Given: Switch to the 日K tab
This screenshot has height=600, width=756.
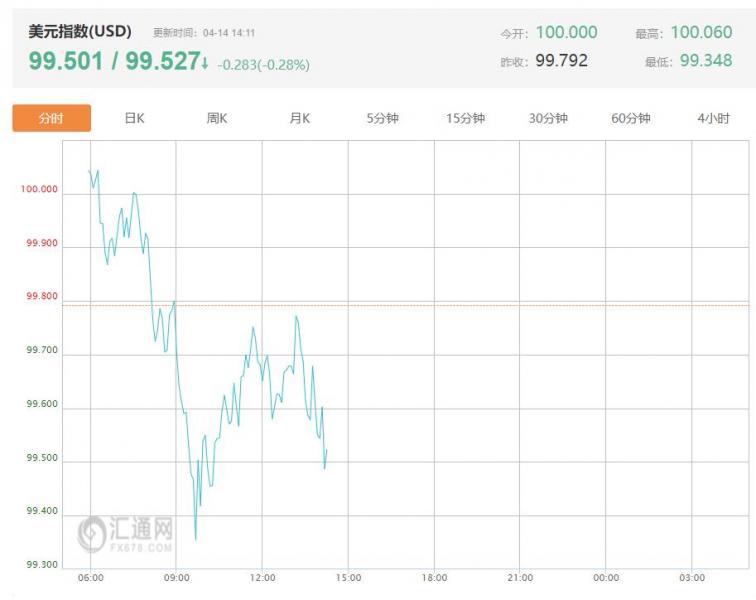Looking at the screenshot, I should [x=134, y=118].
